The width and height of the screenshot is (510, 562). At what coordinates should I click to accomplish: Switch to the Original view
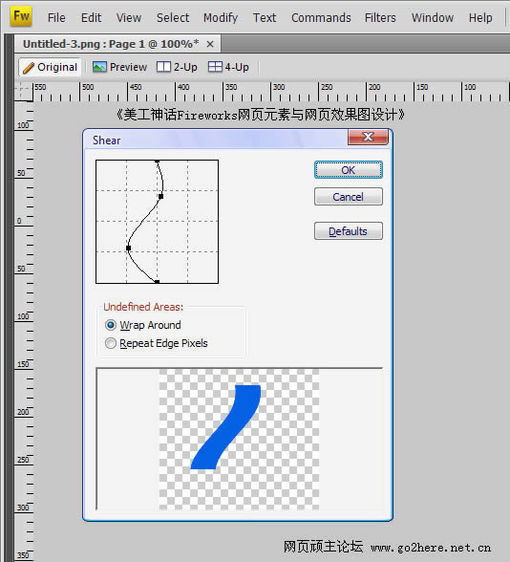50,67
